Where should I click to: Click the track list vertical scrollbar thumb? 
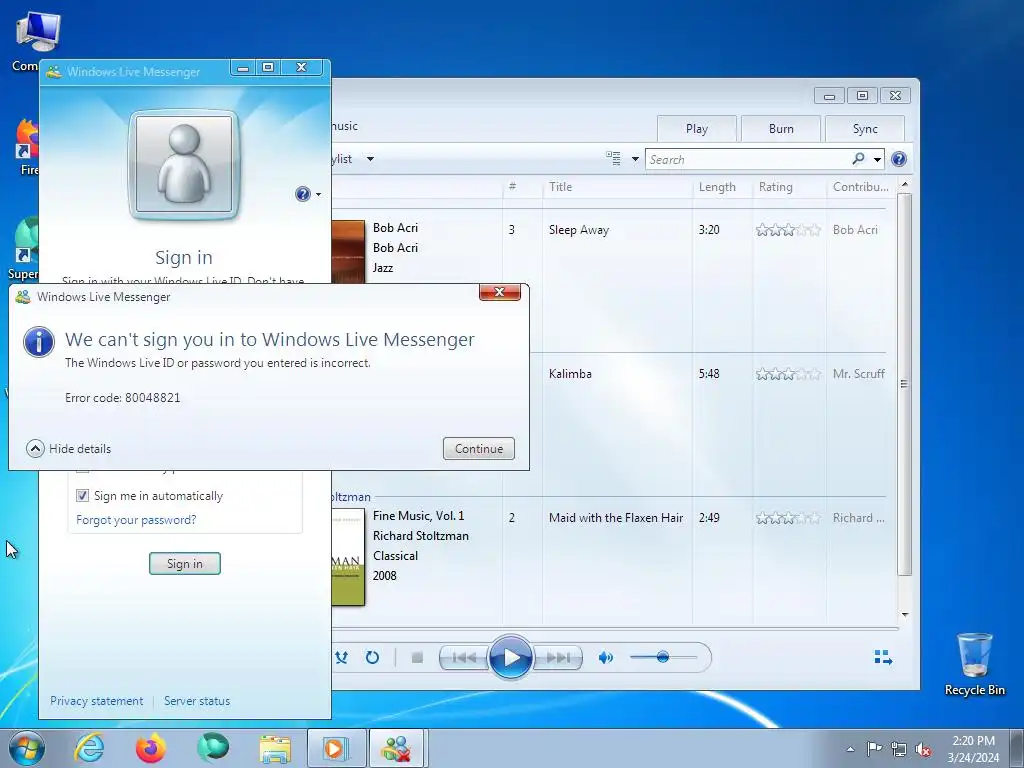coord(904,384)
